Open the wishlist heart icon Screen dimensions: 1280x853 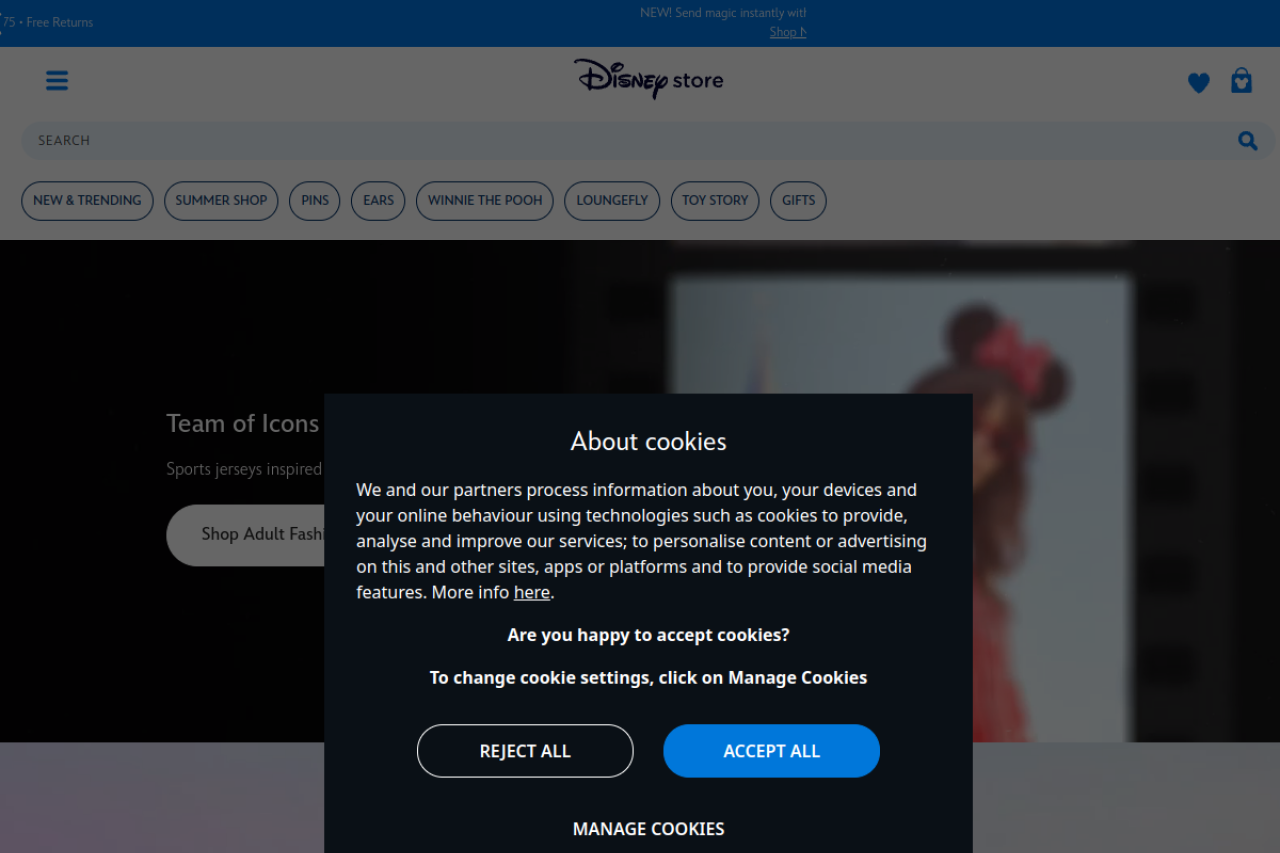pos(1198,83)
